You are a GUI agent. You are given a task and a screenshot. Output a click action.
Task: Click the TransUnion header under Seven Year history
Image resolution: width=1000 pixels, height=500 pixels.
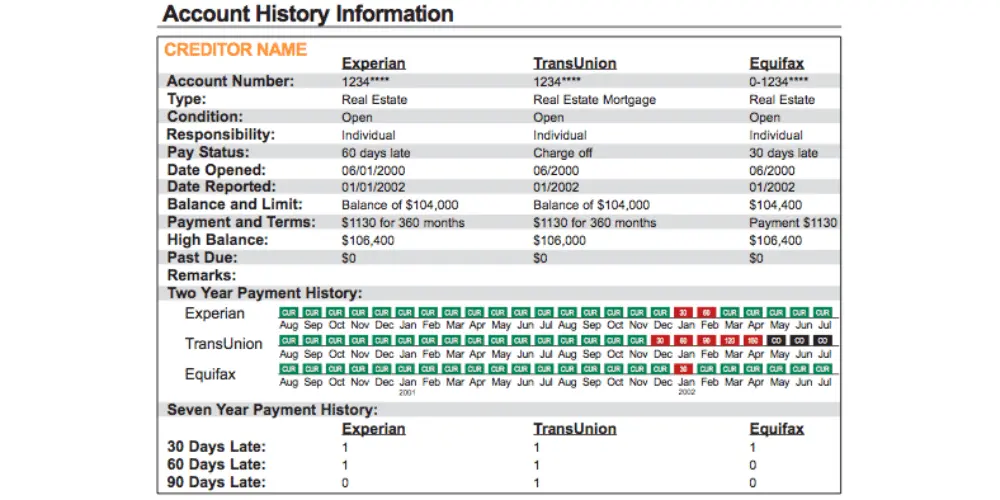tap(575, 429)
